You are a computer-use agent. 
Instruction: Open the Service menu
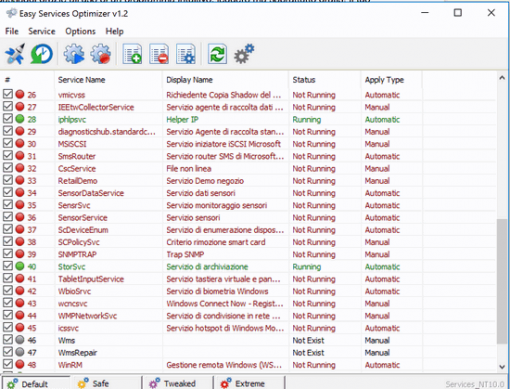pos(42,31)
